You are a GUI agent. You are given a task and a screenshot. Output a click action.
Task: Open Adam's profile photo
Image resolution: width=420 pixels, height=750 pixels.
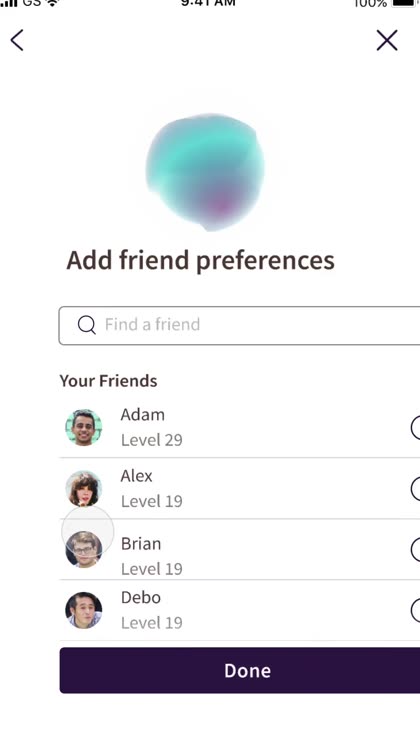coord(84,428)
